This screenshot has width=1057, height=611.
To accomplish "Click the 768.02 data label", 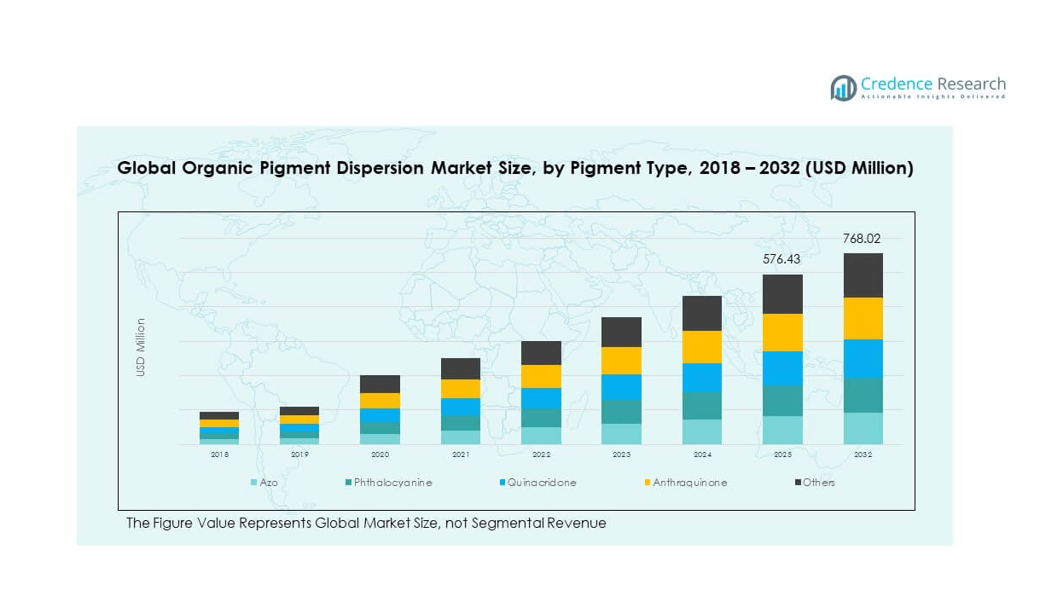I will coord(862,238).
